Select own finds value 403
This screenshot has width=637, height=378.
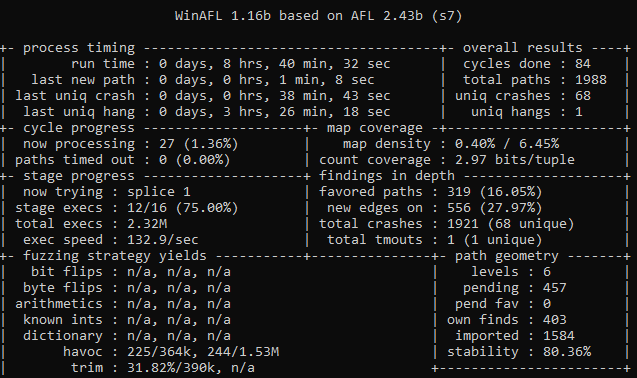tap(555, 320)
